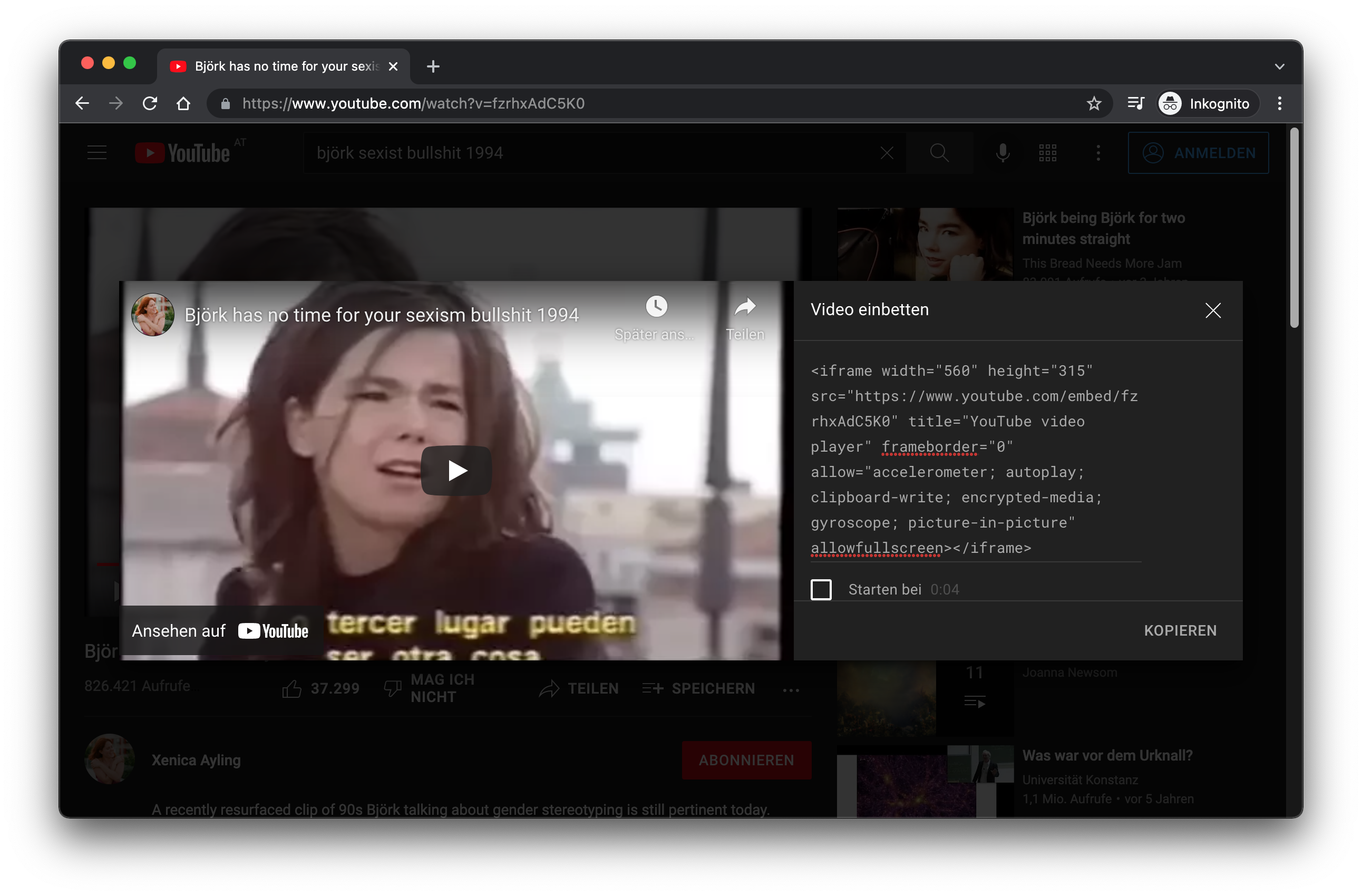Screen dimensions: 1362x896
Task: Open more actions ellipsis below video
Action: click(x=791, y=689)
